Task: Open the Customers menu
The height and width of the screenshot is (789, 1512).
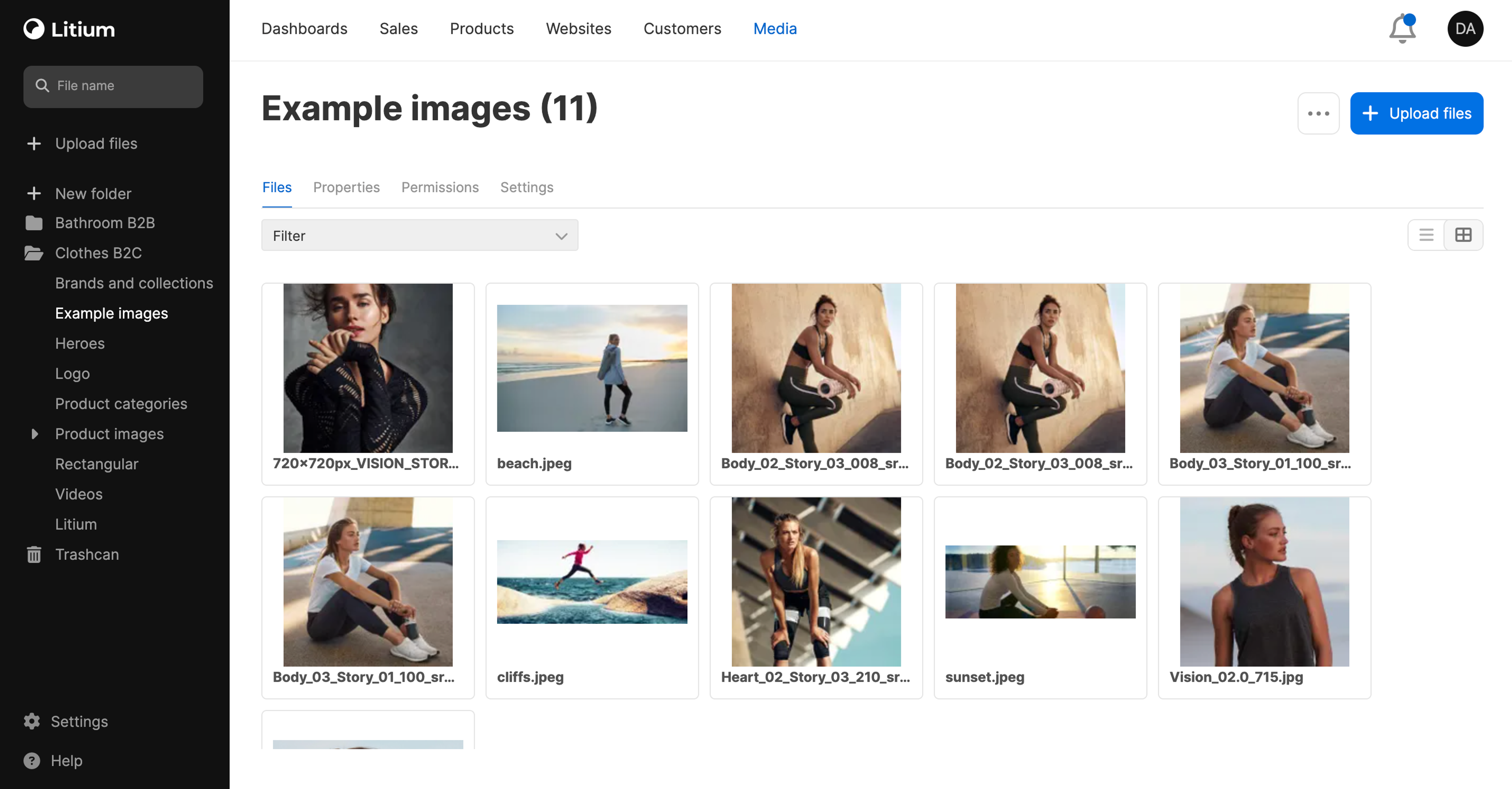Action: pyautogui.click(x=682, y=29)
